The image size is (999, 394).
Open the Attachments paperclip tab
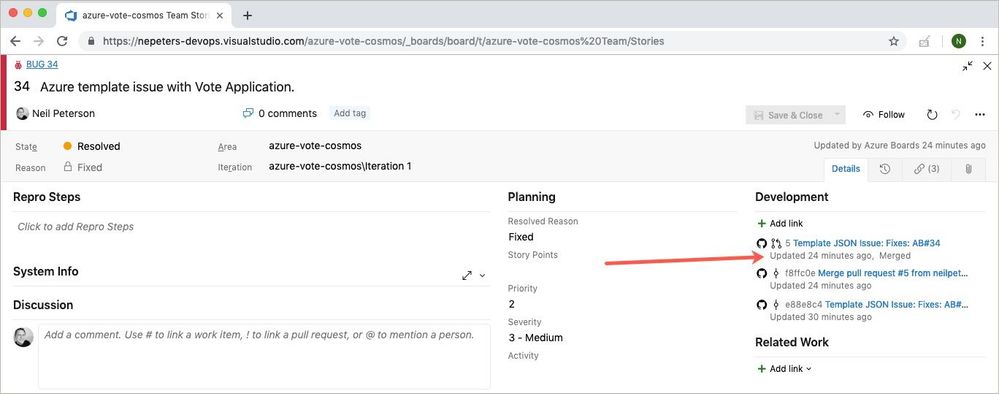[x=968, y=169]
